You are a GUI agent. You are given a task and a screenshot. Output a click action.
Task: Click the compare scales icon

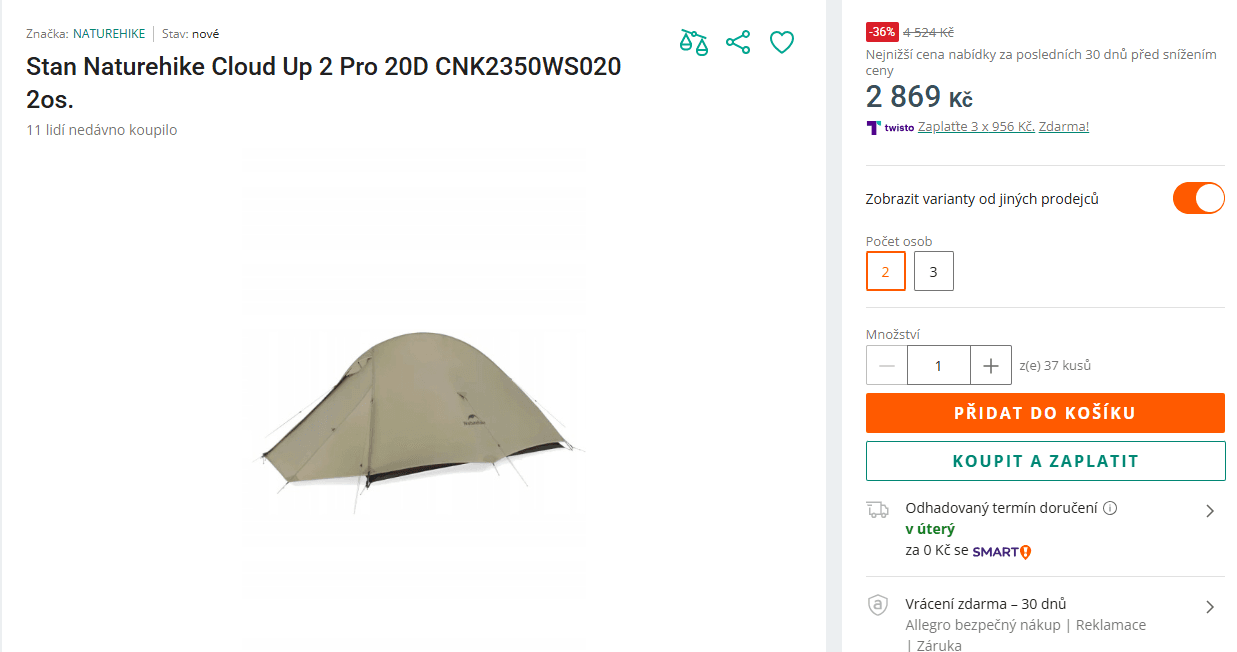(693, 42)
